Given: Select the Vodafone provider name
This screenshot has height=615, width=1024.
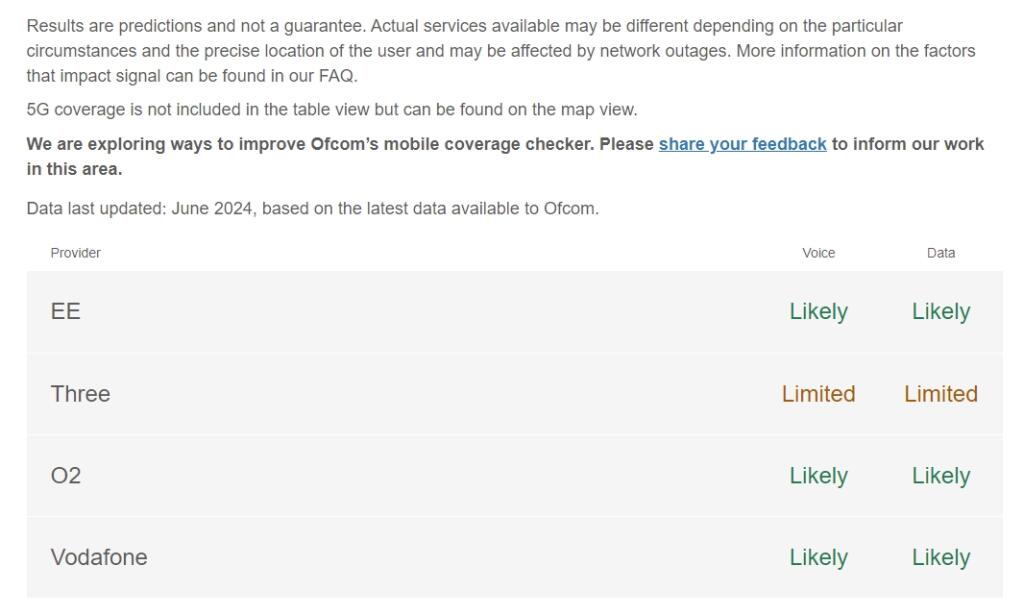Looking at the screenshot, I should [99, 557].
